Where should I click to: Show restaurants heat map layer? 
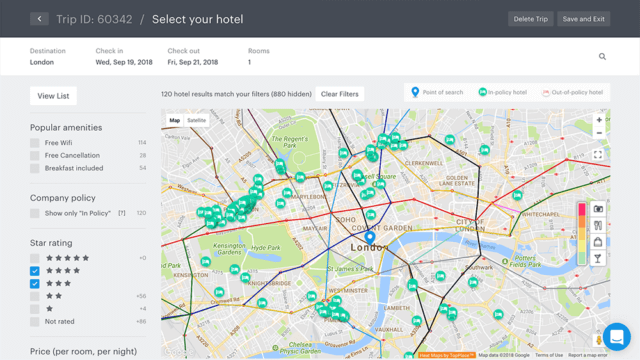pyautogui.click(x=598, y=225)
